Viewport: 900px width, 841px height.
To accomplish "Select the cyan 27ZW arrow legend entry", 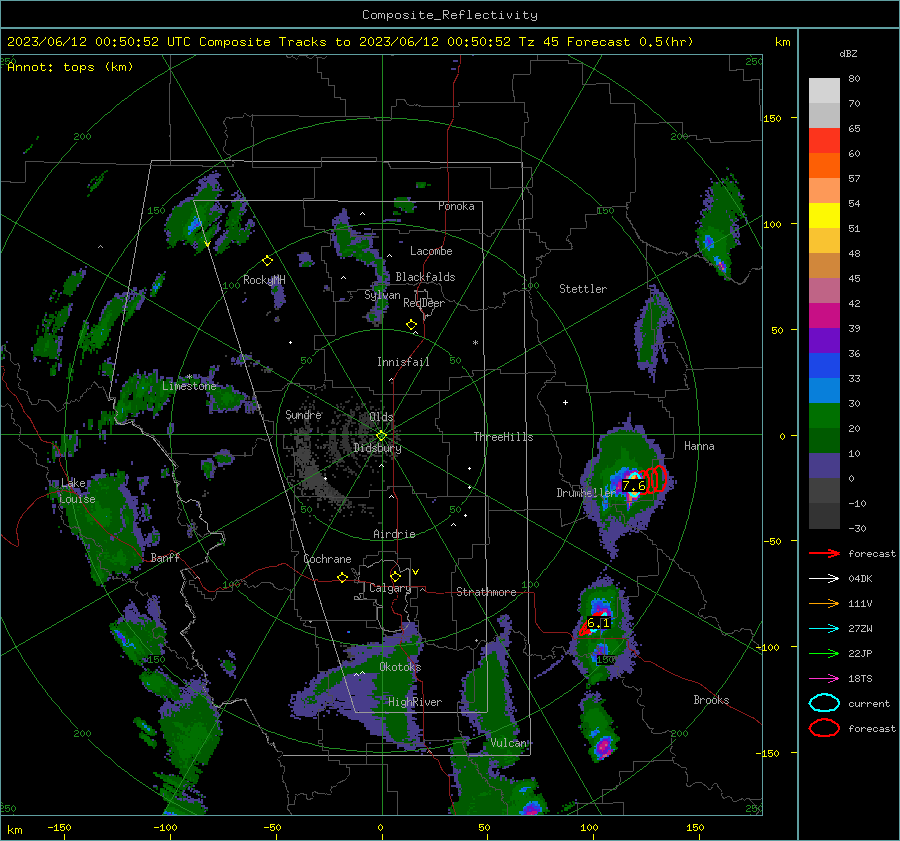I will [824, 629].
